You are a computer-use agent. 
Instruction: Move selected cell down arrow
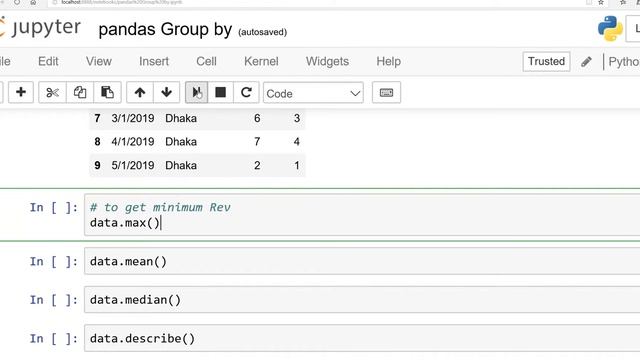tap(167, 92)
